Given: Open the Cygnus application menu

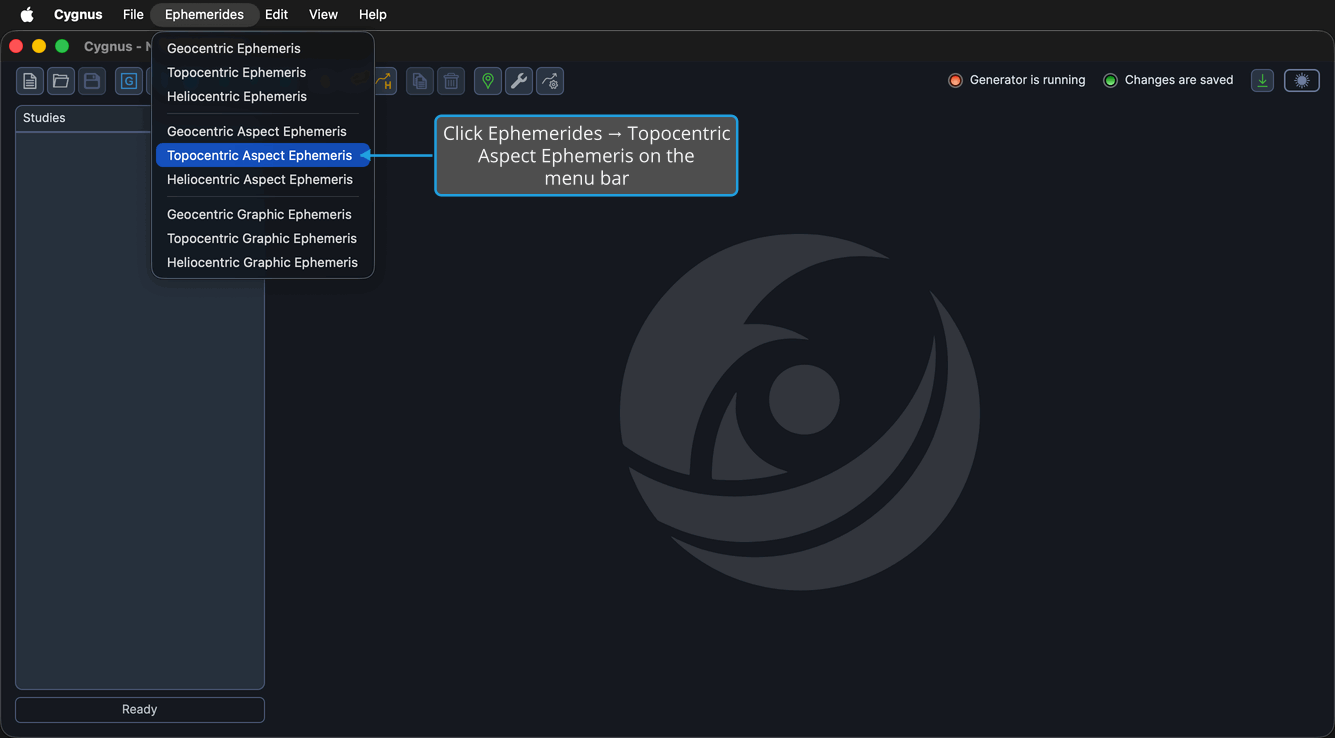Looking at the screenshot, I should [x=78, y=14].
